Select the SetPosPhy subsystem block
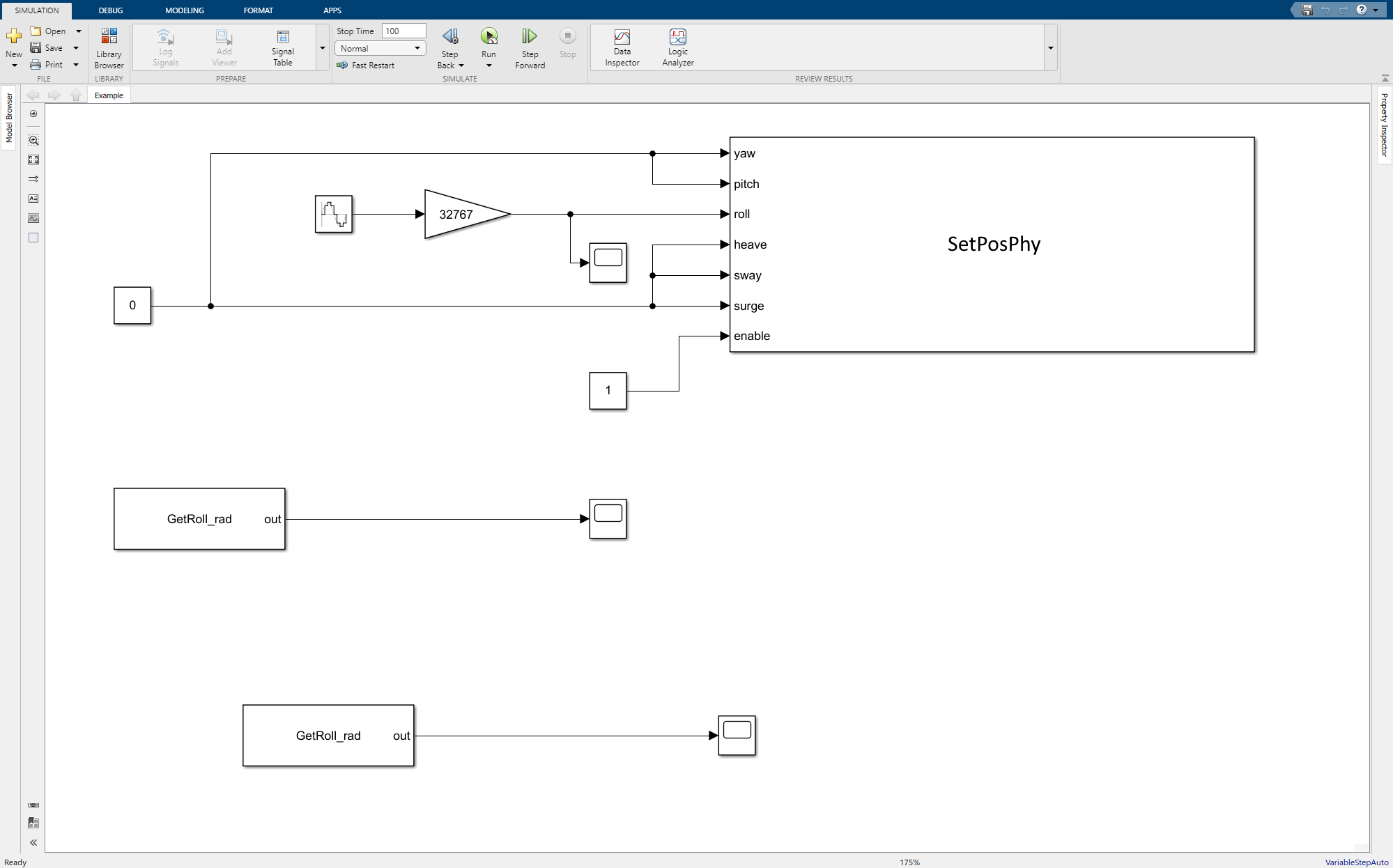The image size is (1393, 868). 992,245
